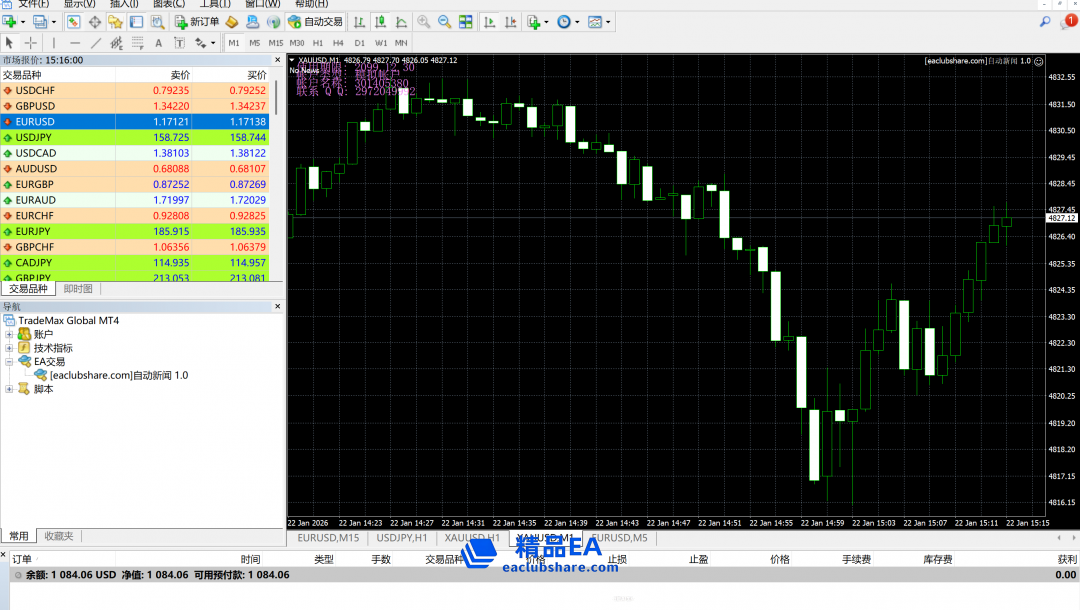Click the 新订单 (New Order) toolbar button
This screenshot has width=1080, height=610.
[x=197, y=21]
